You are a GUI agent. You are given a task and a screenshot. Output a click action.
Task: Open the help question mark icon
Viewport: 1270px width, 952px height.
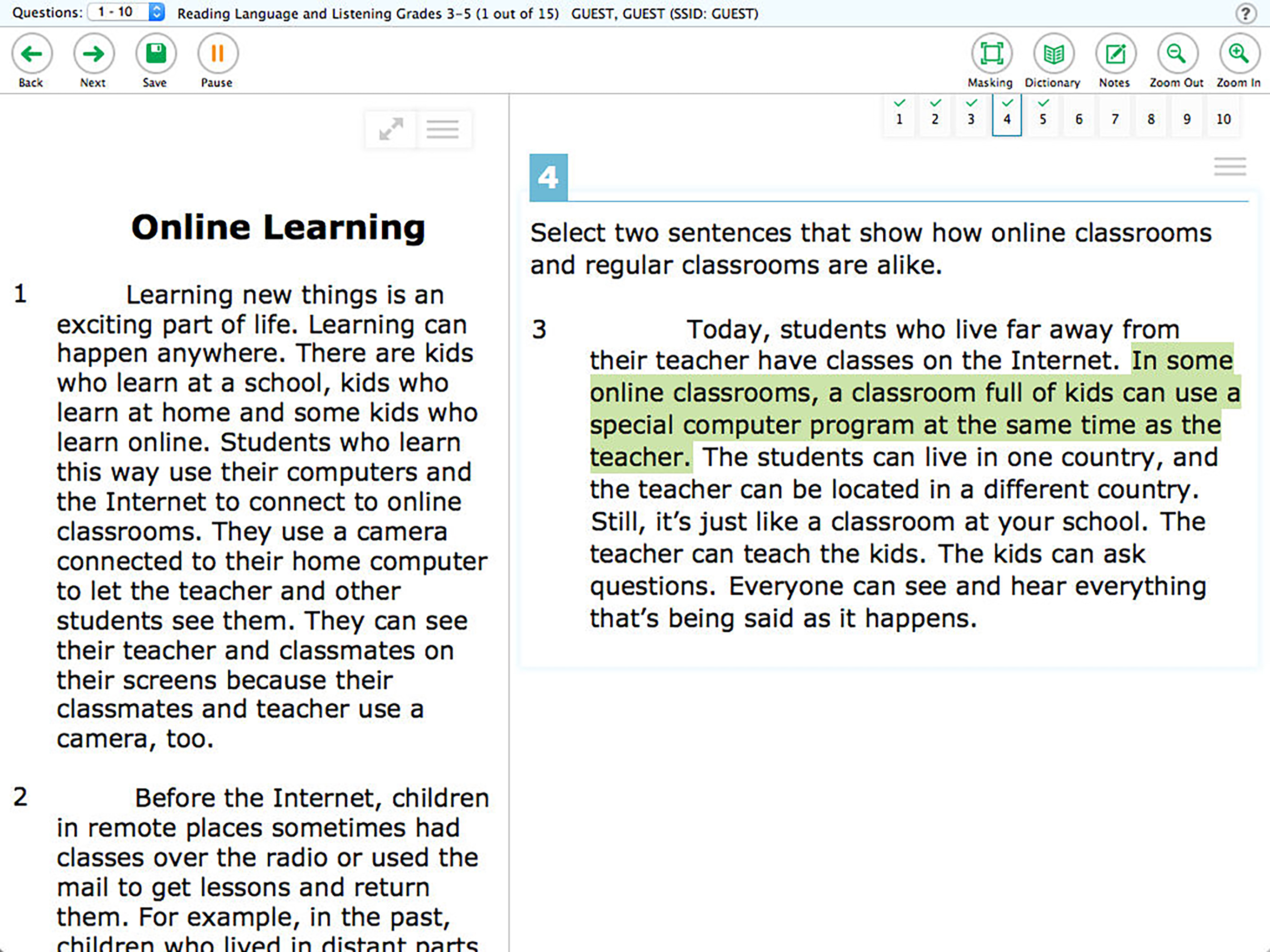coord(1245,13)
